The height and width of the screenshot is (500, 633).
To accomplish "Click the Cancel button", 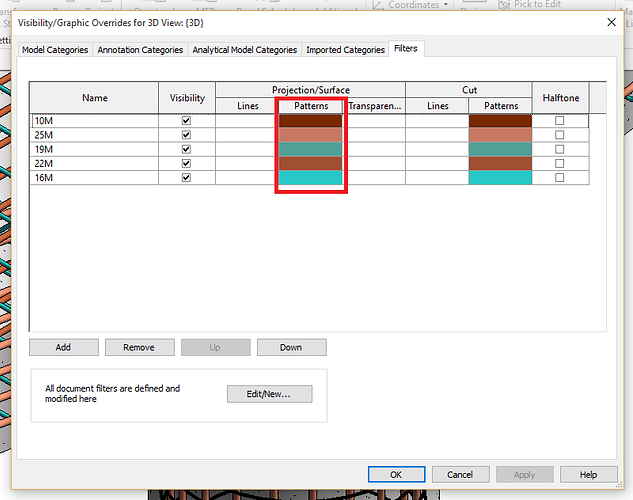I will coord(460,475).
